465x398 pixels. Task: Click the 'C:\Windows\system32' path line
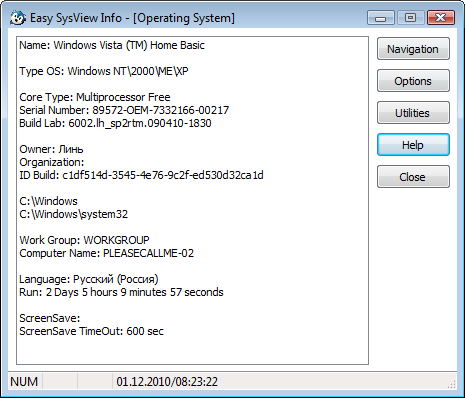pyautogui.click(x=74, y=214)
